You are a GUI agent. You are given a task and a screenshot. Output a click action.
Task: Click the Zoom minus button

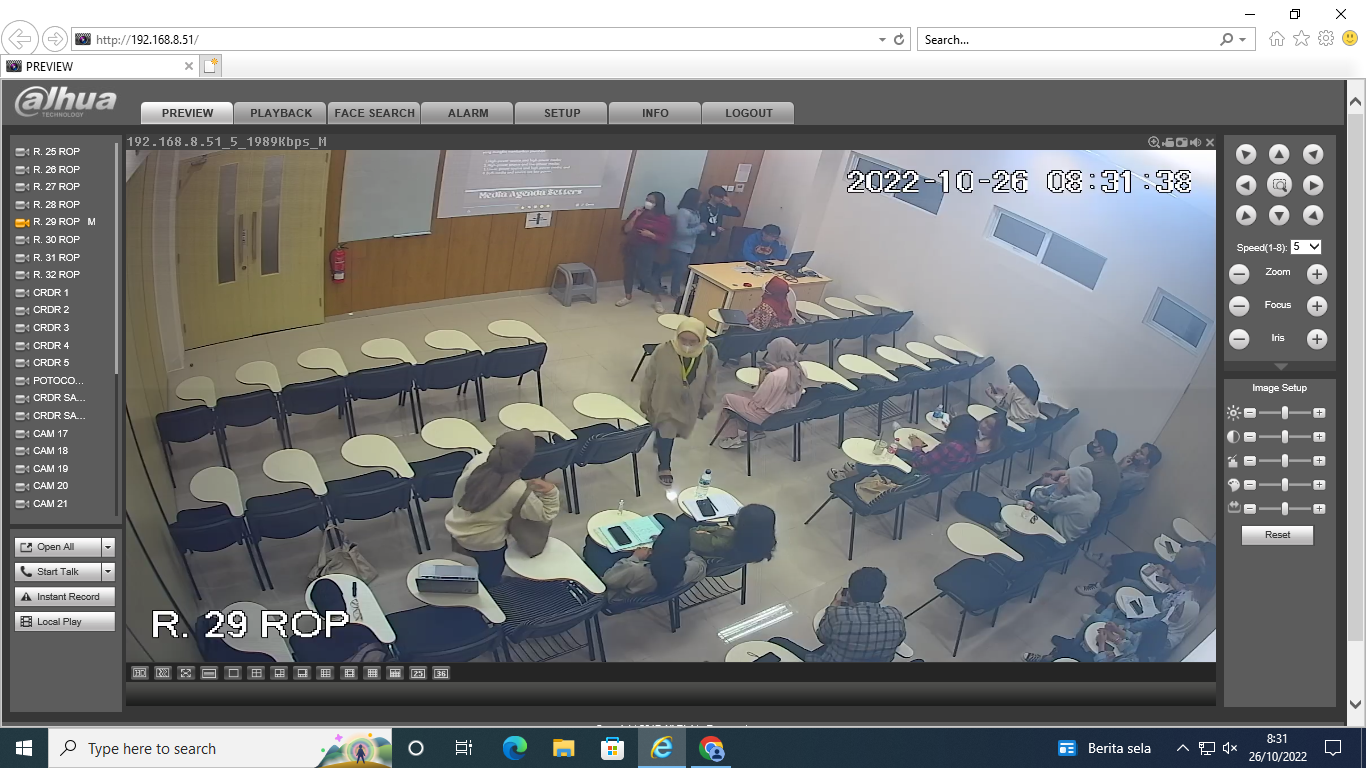coord(1239,274)
